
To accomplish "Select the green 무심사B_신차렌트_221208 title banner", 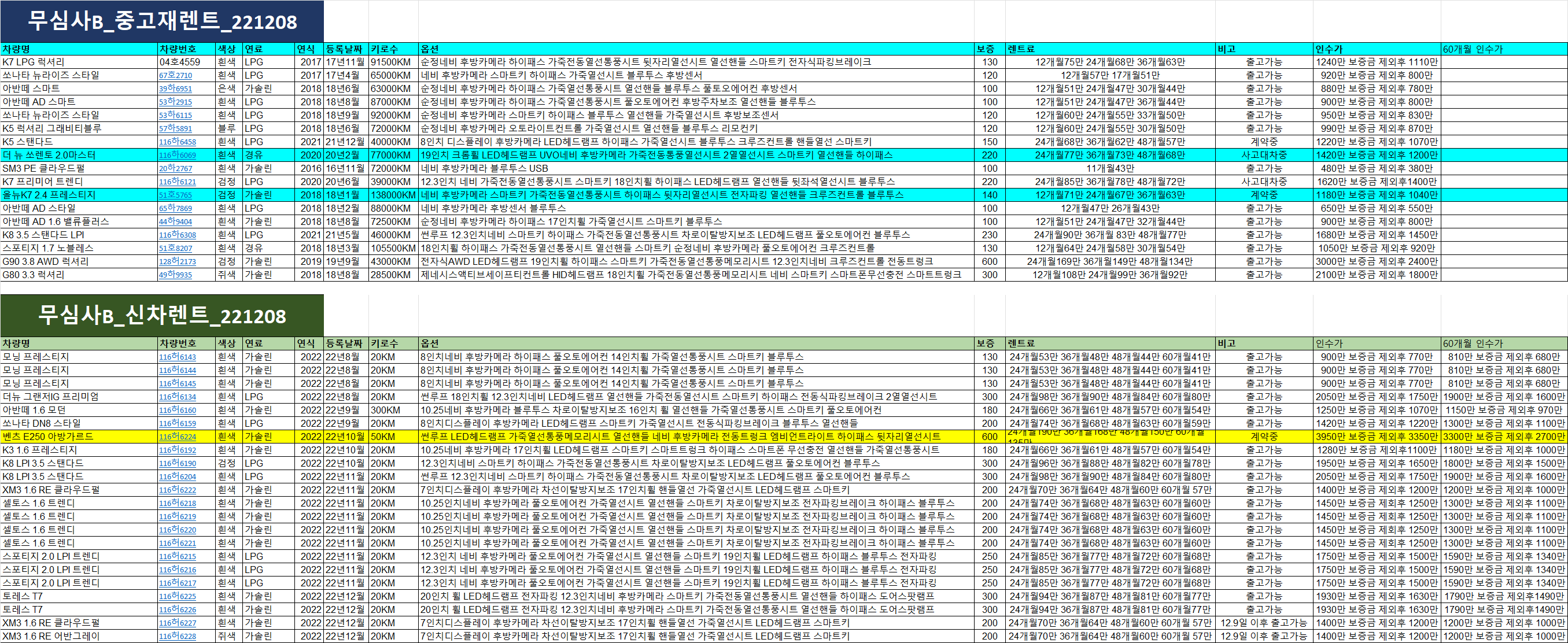I will pos(162,315).
